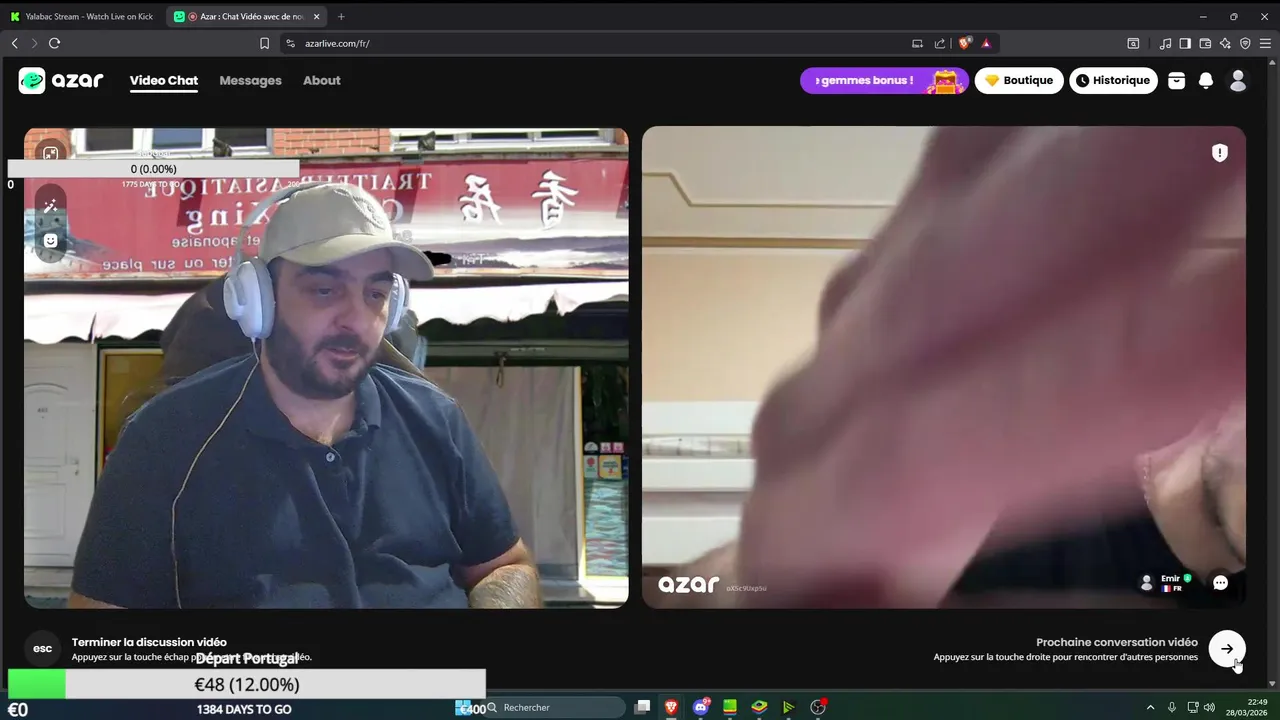
Task: Open a new browser tab
Action: [341, 17]
